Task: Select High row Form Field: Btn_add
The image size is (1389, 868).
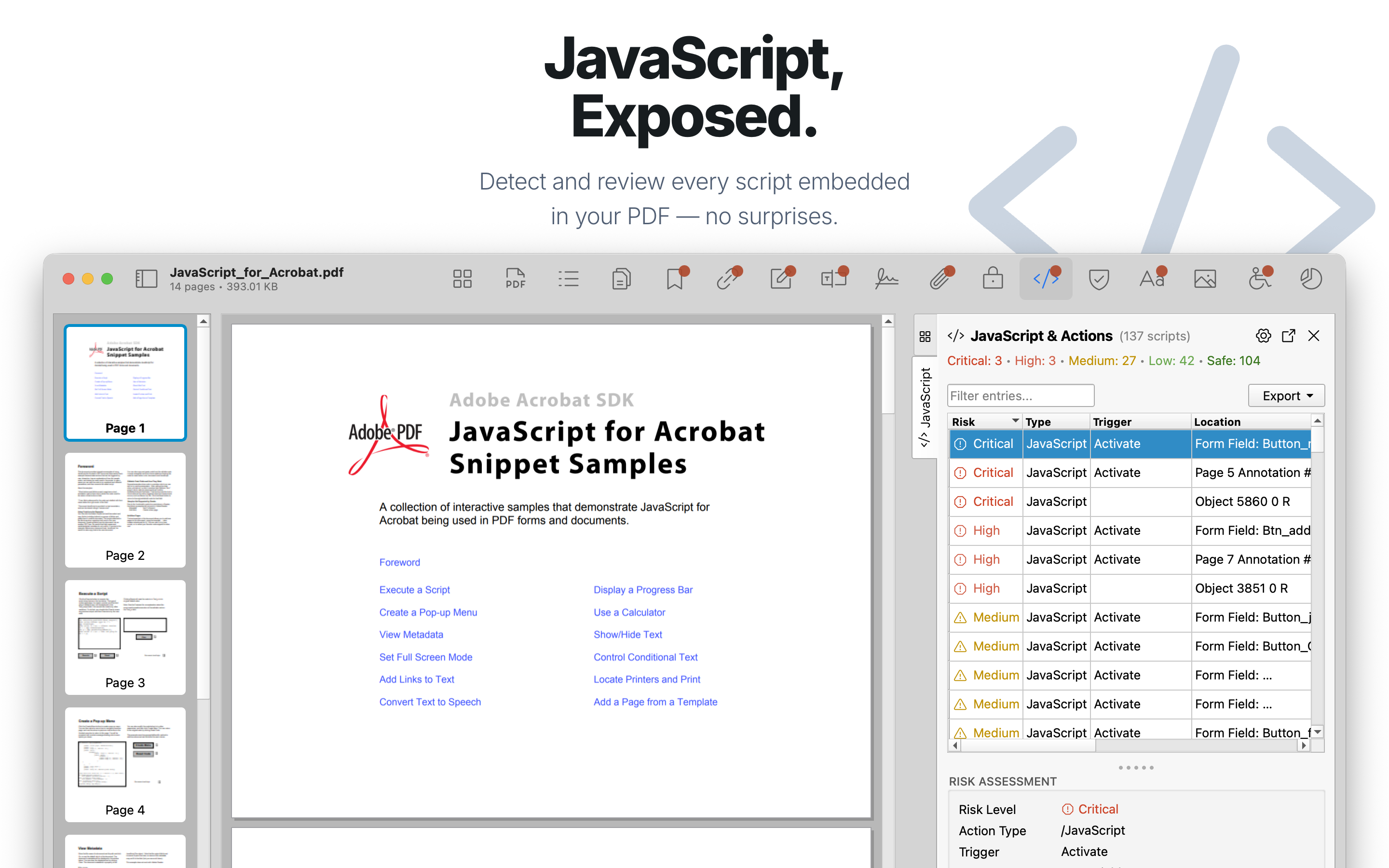Action: [1130, 530]
